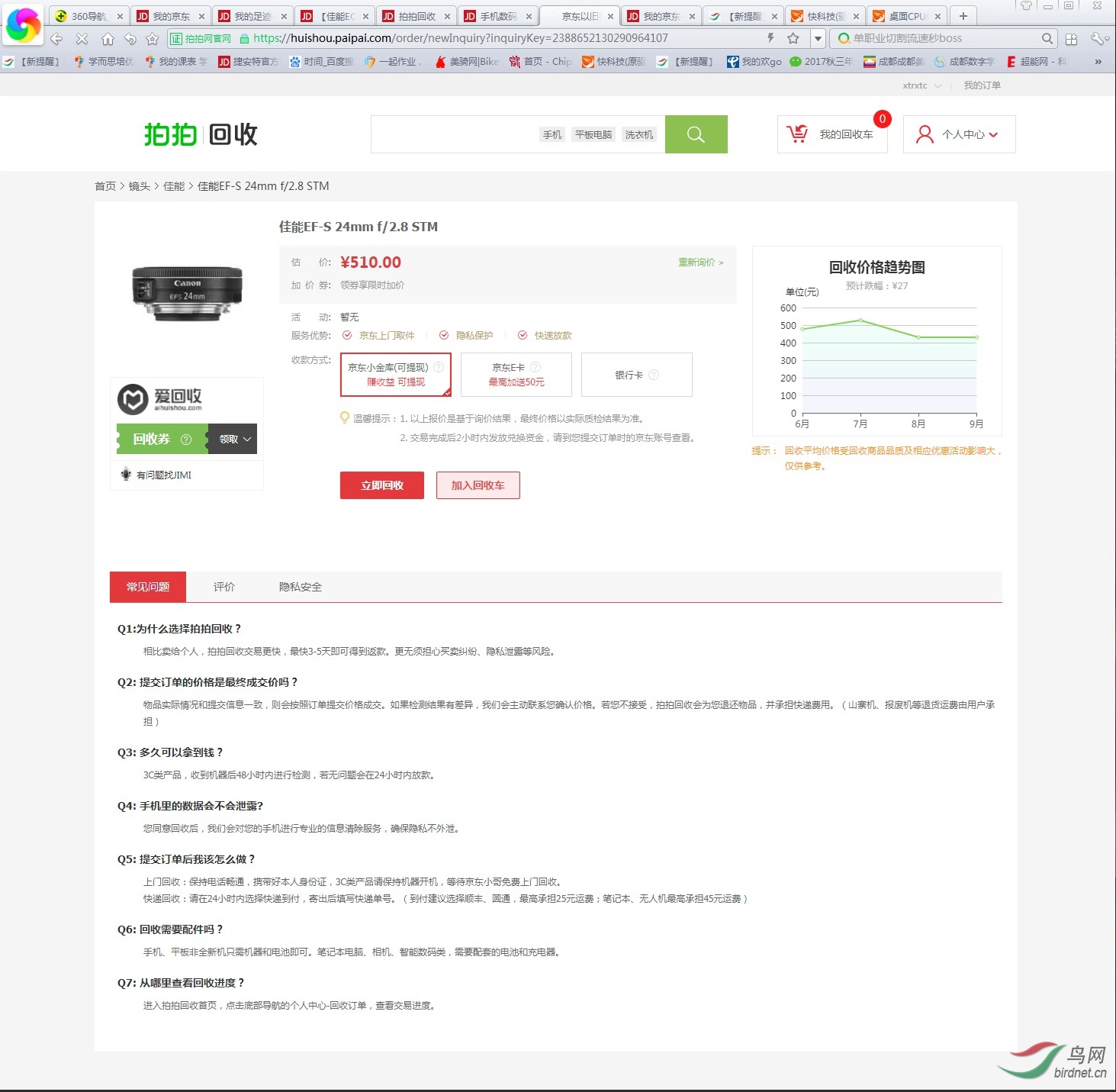Image resolution: width=1116 pixels, height=1092 pixels.
Task: Click the 拍拍网官网 verified site badge
Action: click(x=201, y=38)
